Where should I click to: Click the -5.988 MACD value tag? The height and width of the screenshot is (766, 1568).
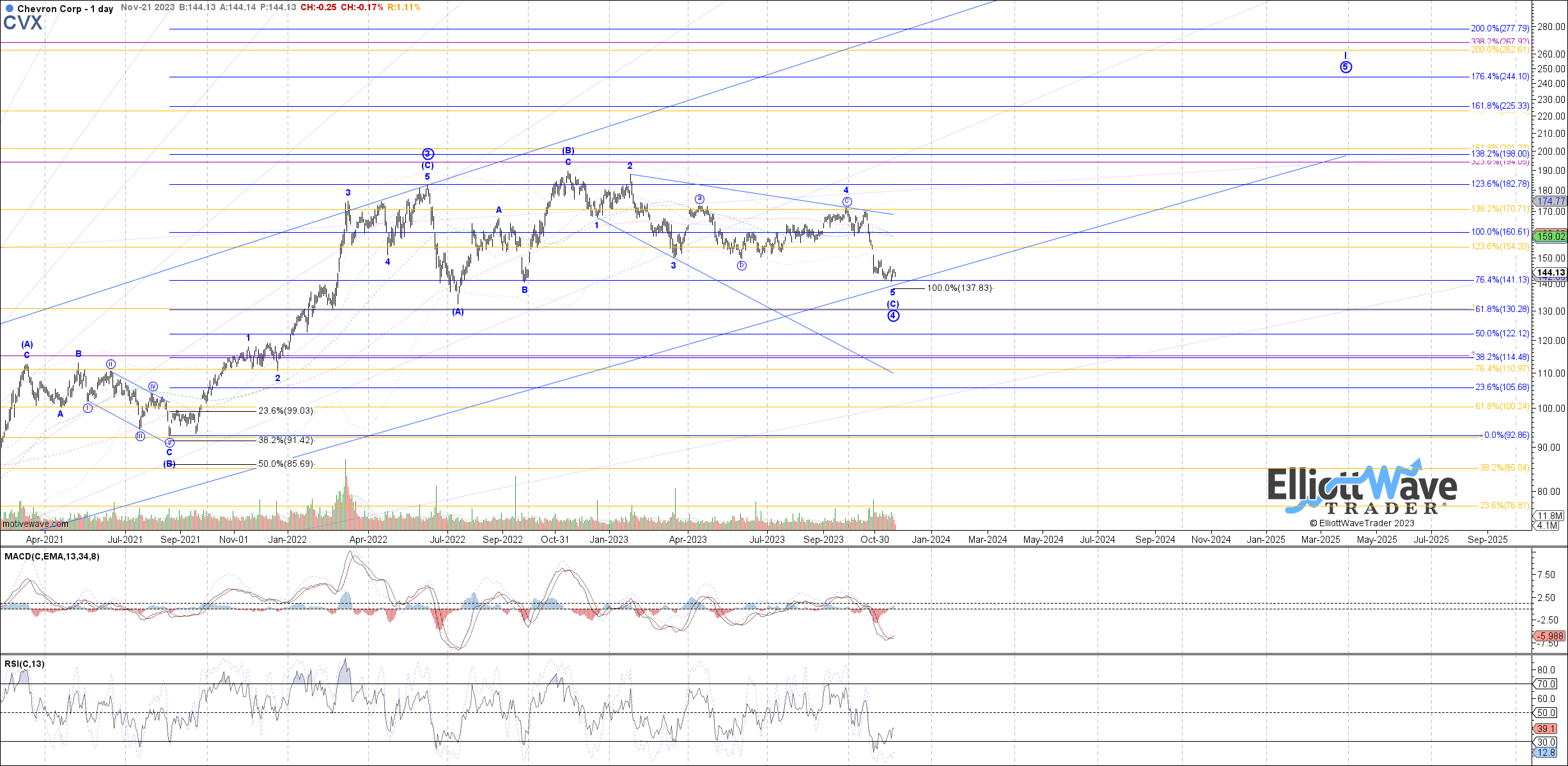point(1549,636)
